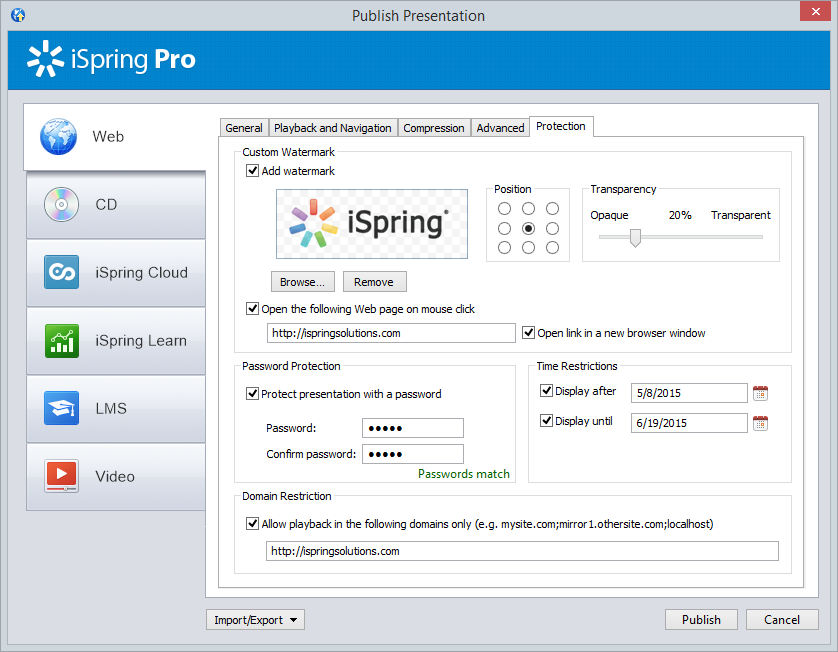Open the iSpring Cloud icon
This screenshot has height=652, width=838.
(x=61, y=272)
